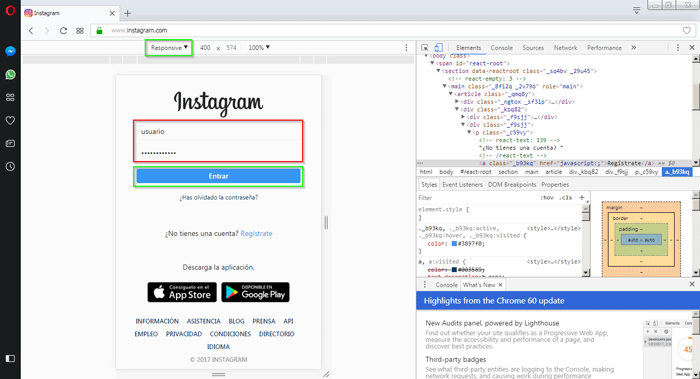Open the Responsive device dropdown

click(x=169, y=48)
